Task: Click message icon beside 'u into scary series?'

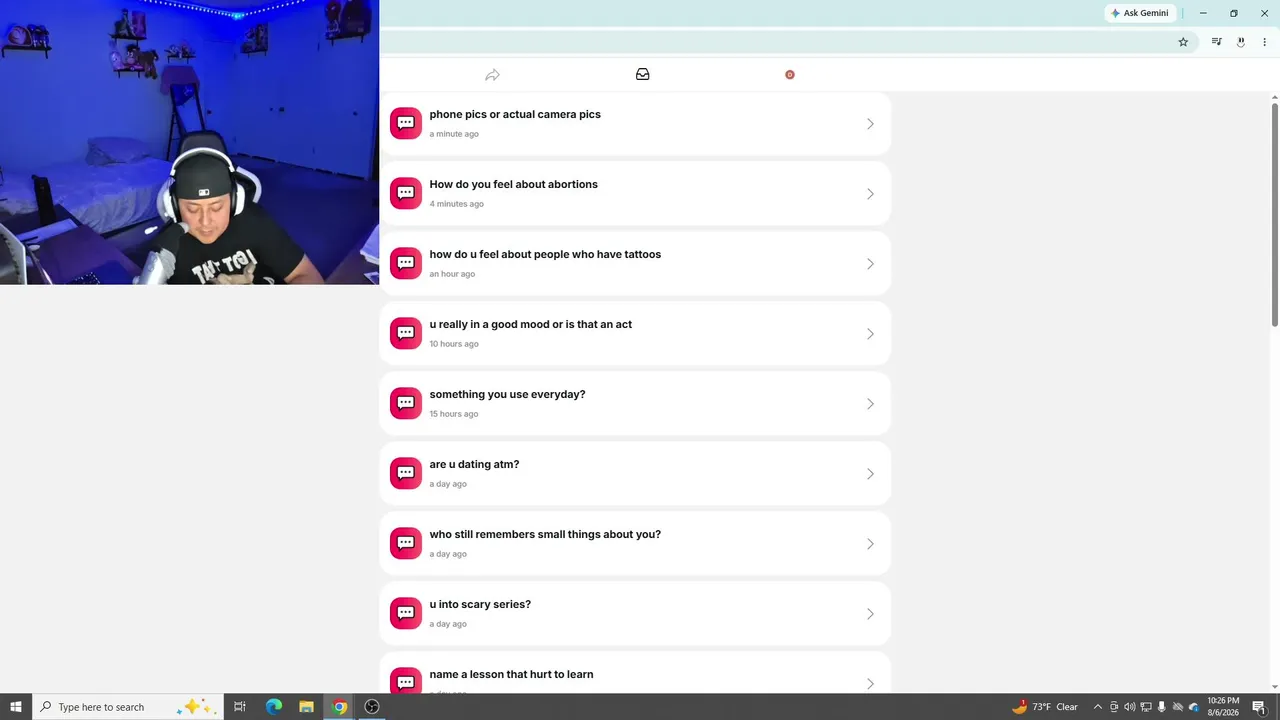Action: [x=406, y=613]
